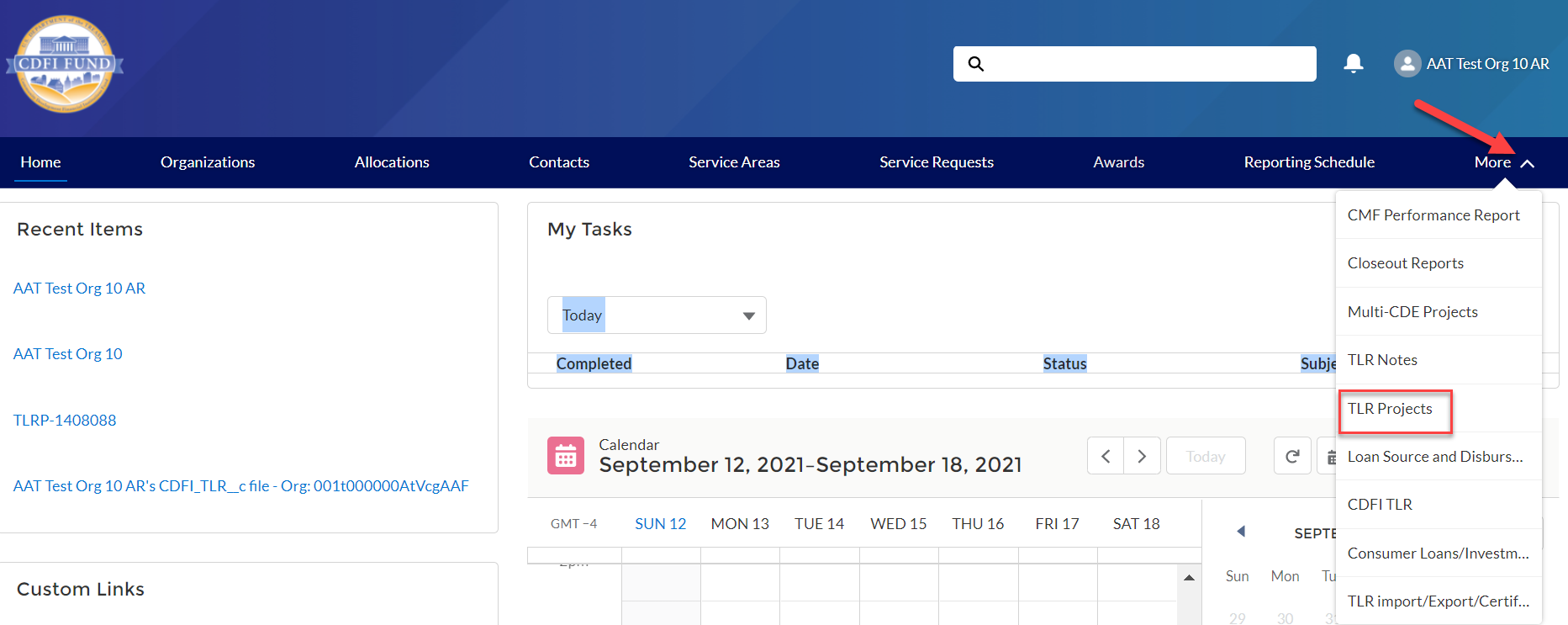Screen dimensions: 1568x625
Task: Click the user profile avatar icon
Action: (1407, 64)
